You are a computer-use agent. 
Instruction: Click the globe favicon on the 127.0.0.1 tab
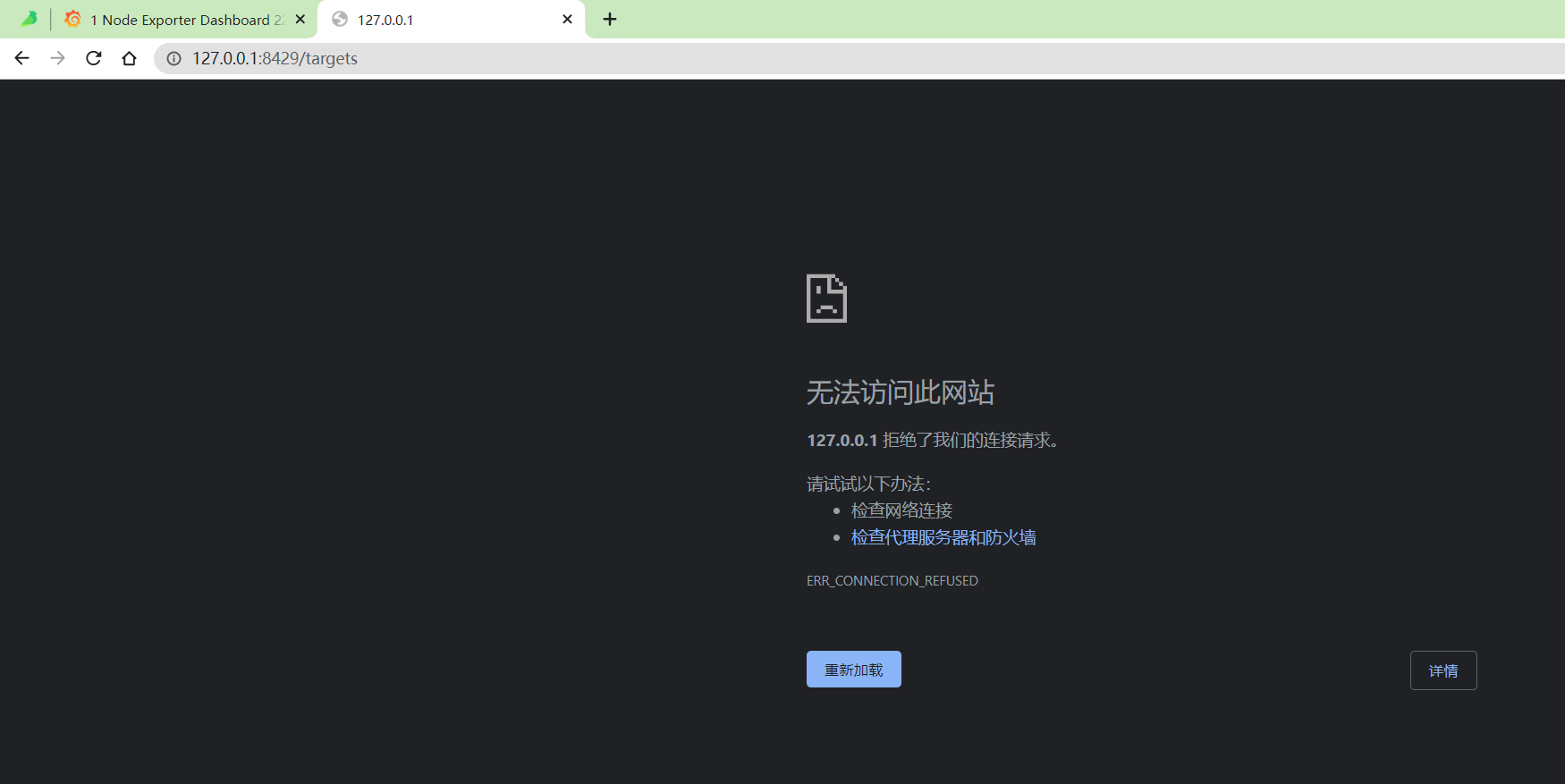[x=340, y=19]
